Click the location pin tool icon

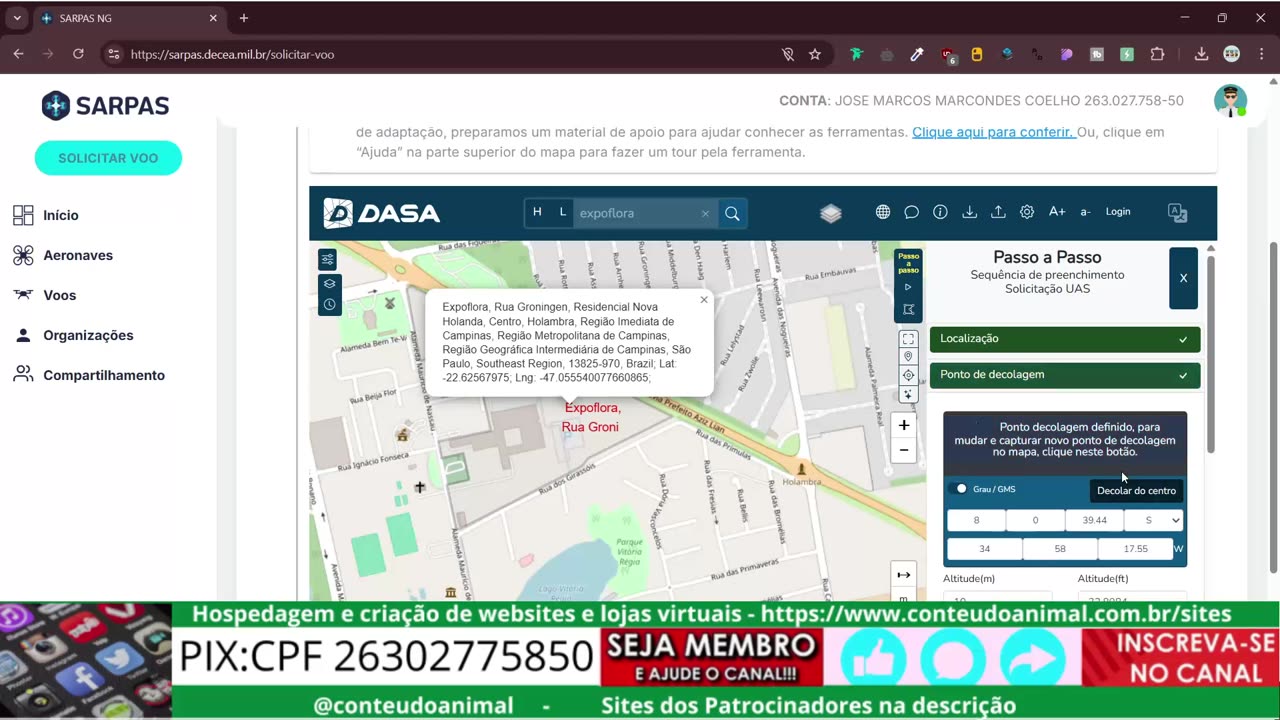(x=908, y=357)
